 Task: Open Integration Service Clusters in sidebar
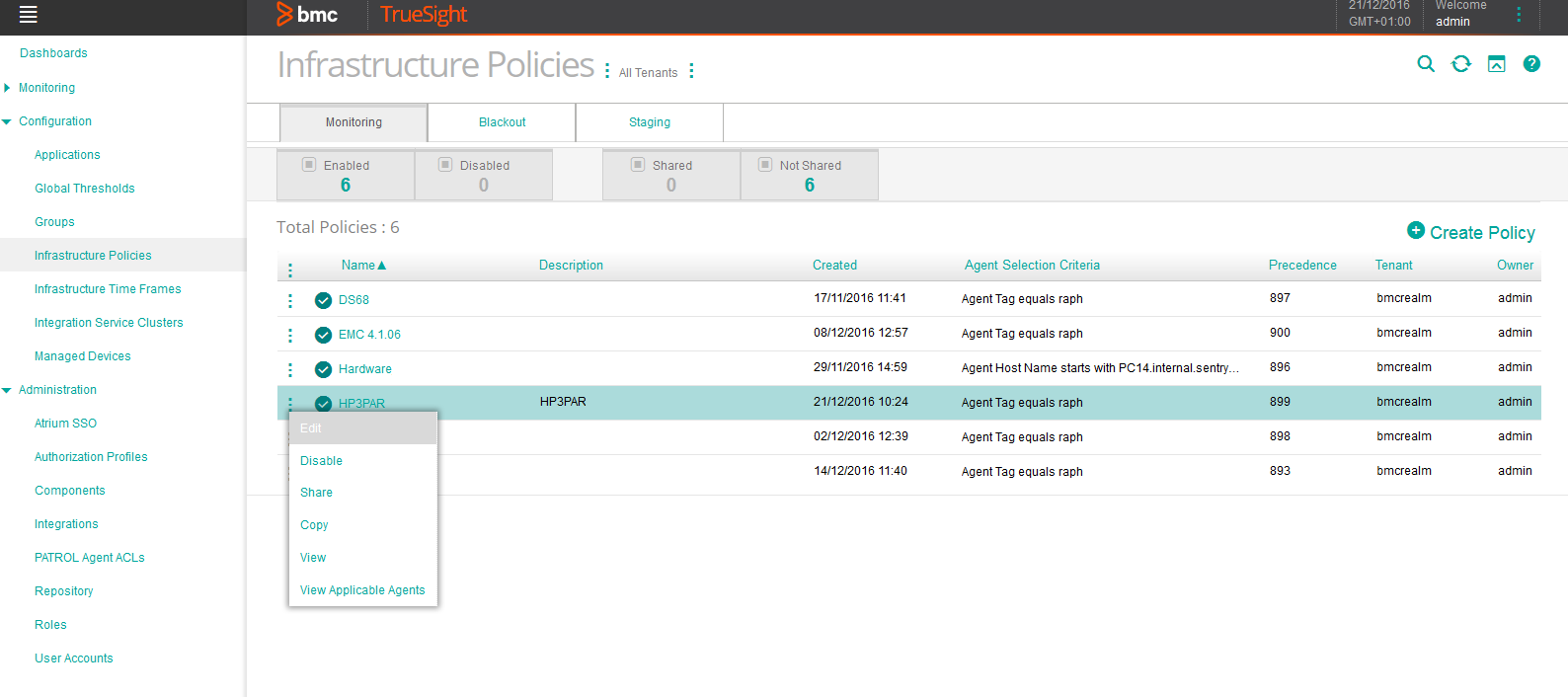tap(109, 323)
